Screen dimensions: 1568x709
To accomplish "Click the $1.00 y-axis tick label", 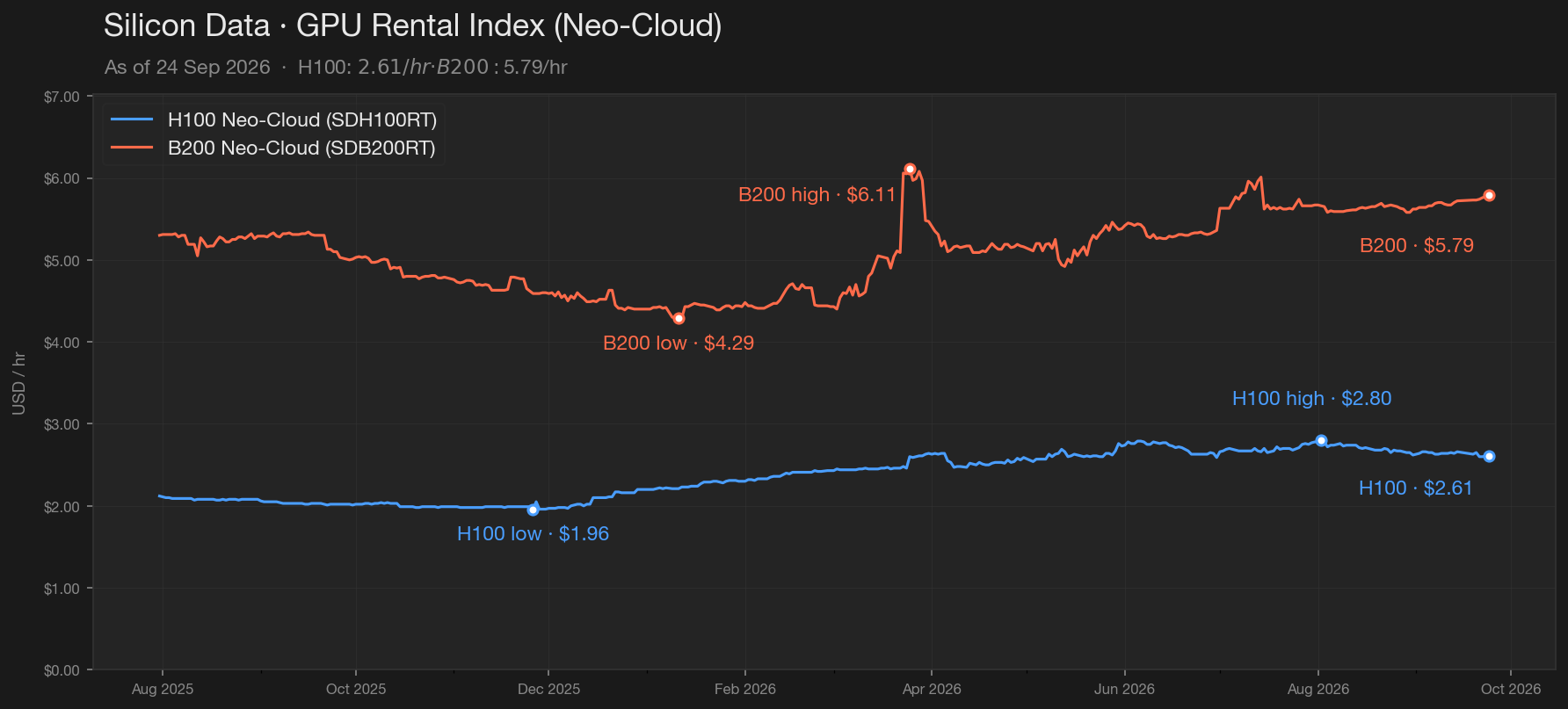I will [62, 589].
